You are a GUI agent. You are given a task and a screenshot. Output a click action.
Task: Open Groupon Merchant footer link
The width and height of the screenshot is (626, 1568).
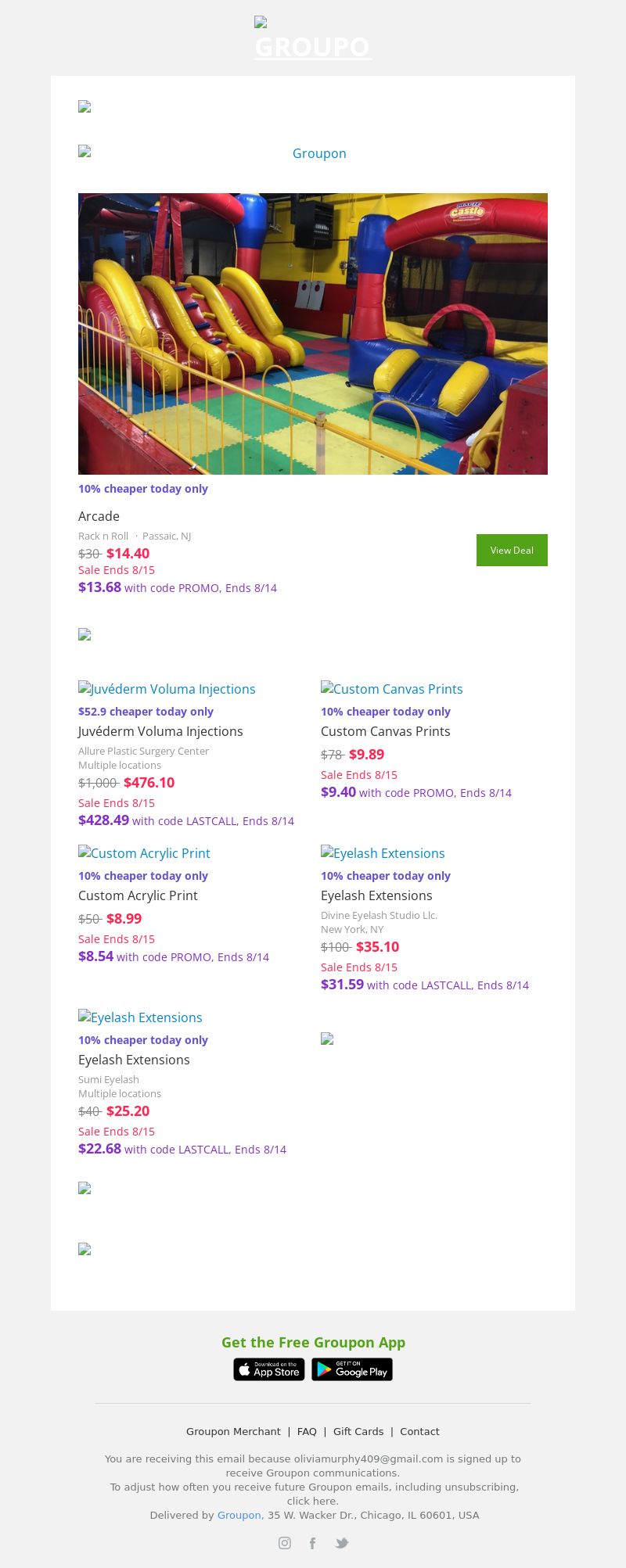(233, 1431)
